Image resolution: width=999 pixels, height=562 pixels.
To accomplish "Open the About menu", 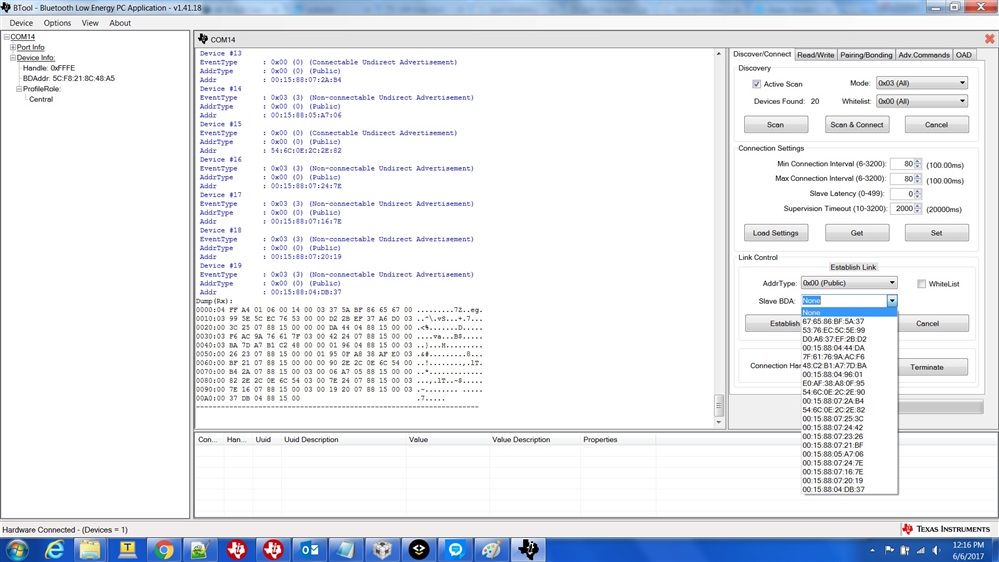I will (x=120, y=23).
